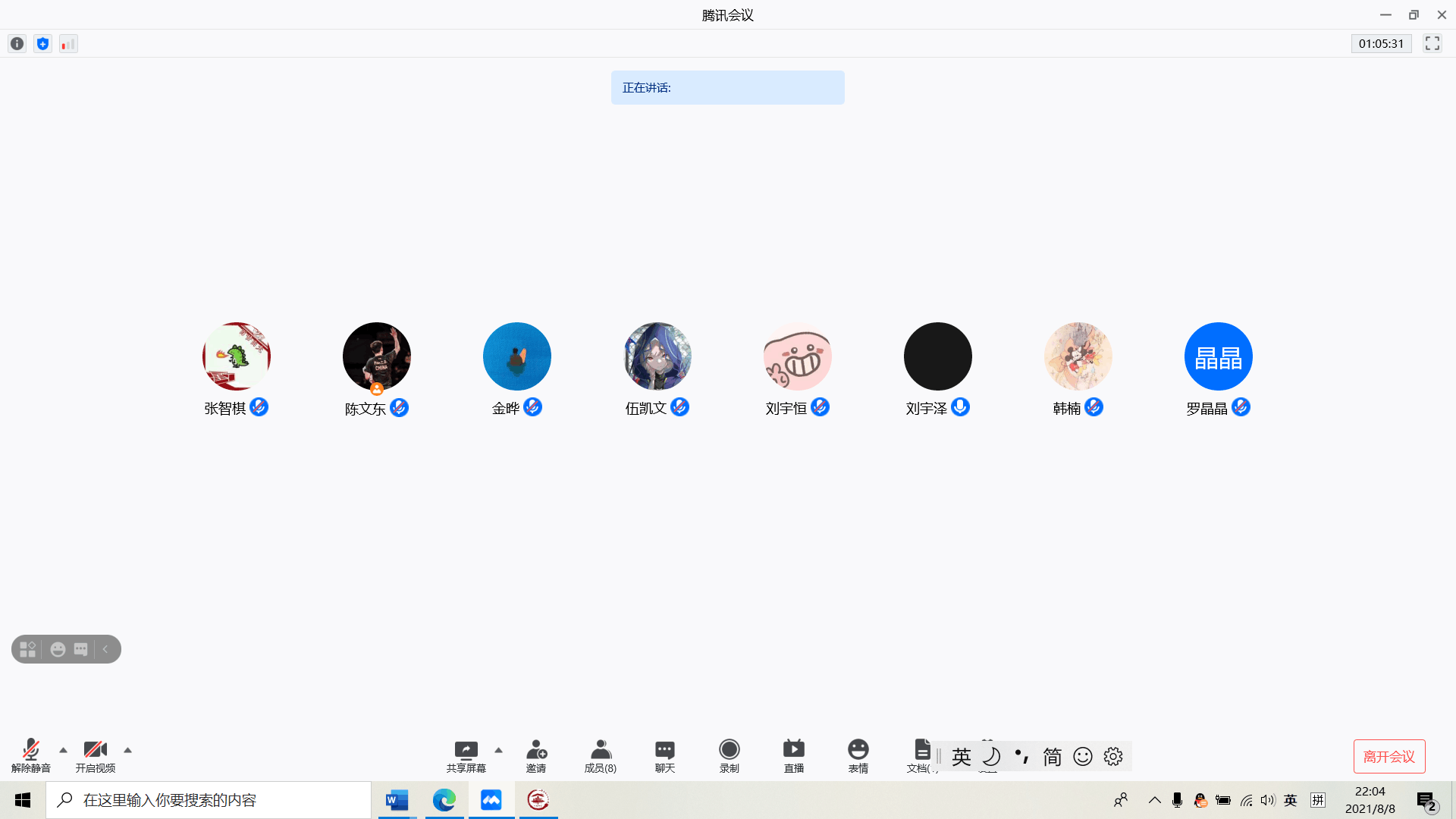Collapse the floating widget bar arrow

[x=106, y=649]
